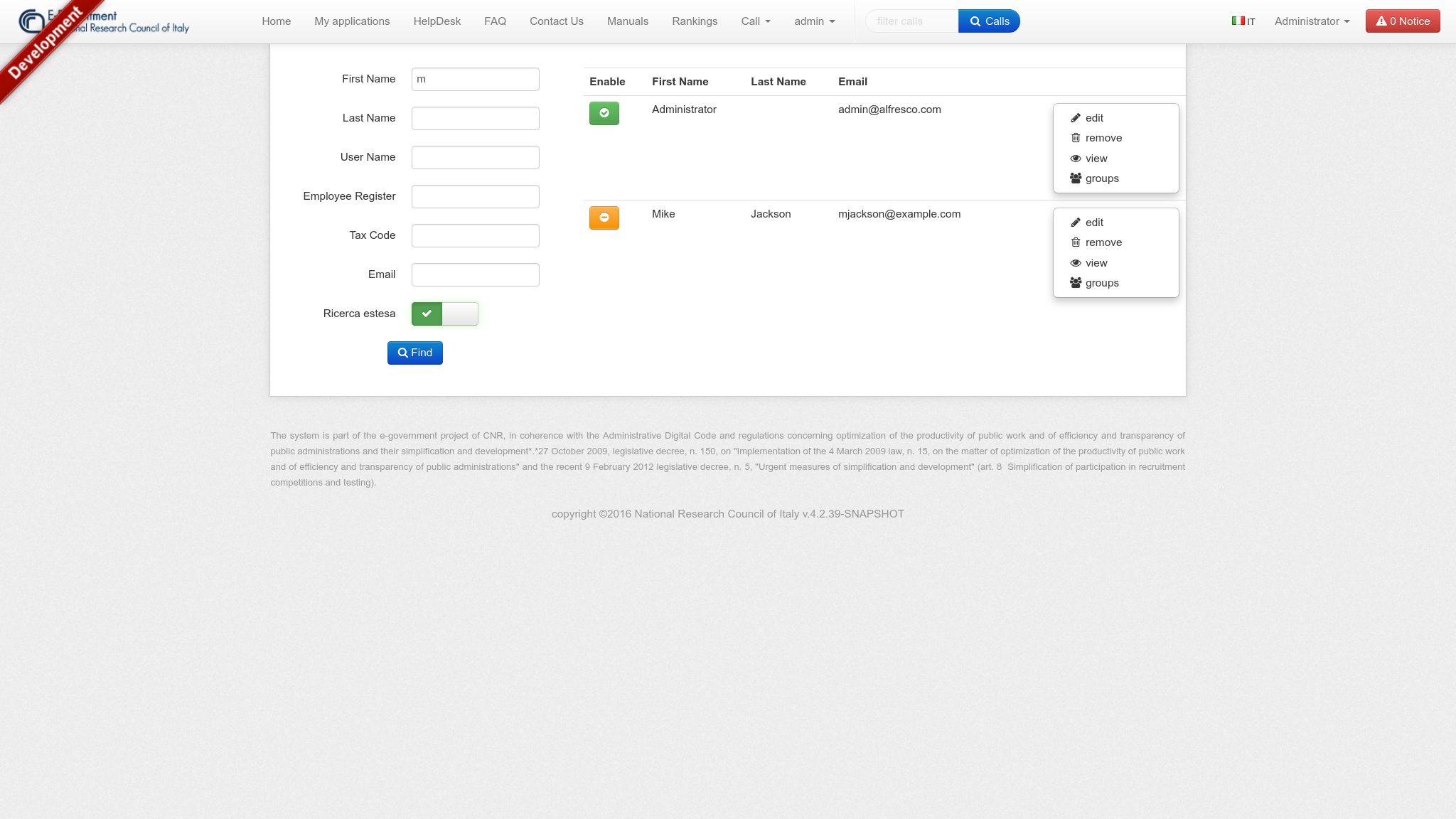Click the red 0 Notice button
Image resolution: width=1456 pixels, height=819 pixels.
[1402, 21]
